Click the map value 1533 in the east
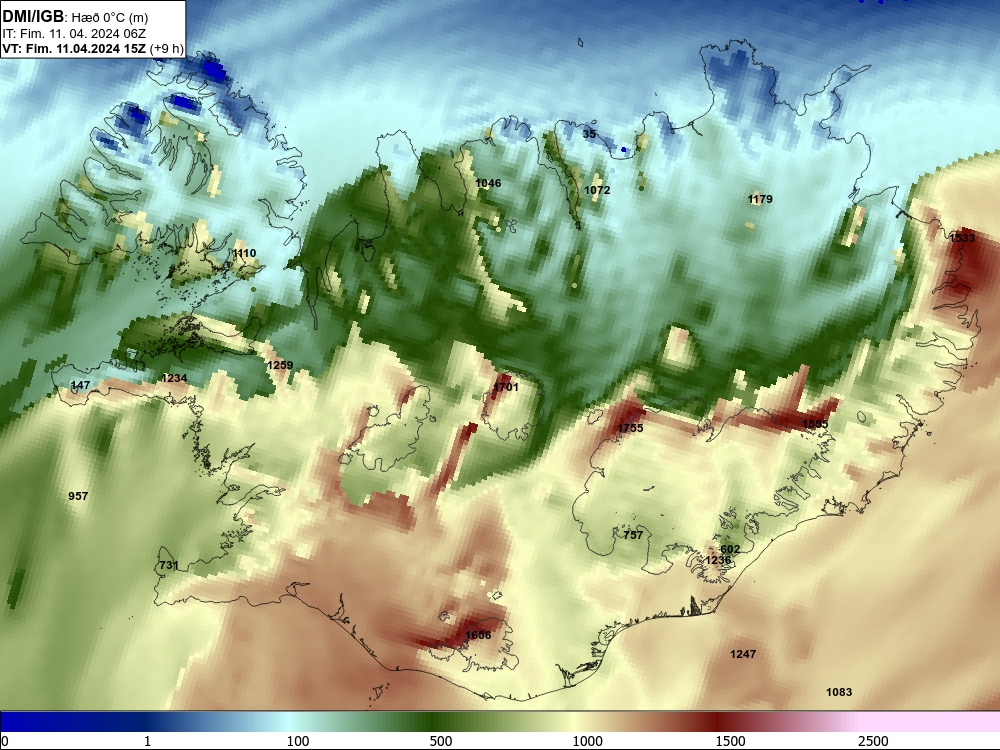Image resolution: width=1000 pixels, height=750 pixels. [962, 238]
